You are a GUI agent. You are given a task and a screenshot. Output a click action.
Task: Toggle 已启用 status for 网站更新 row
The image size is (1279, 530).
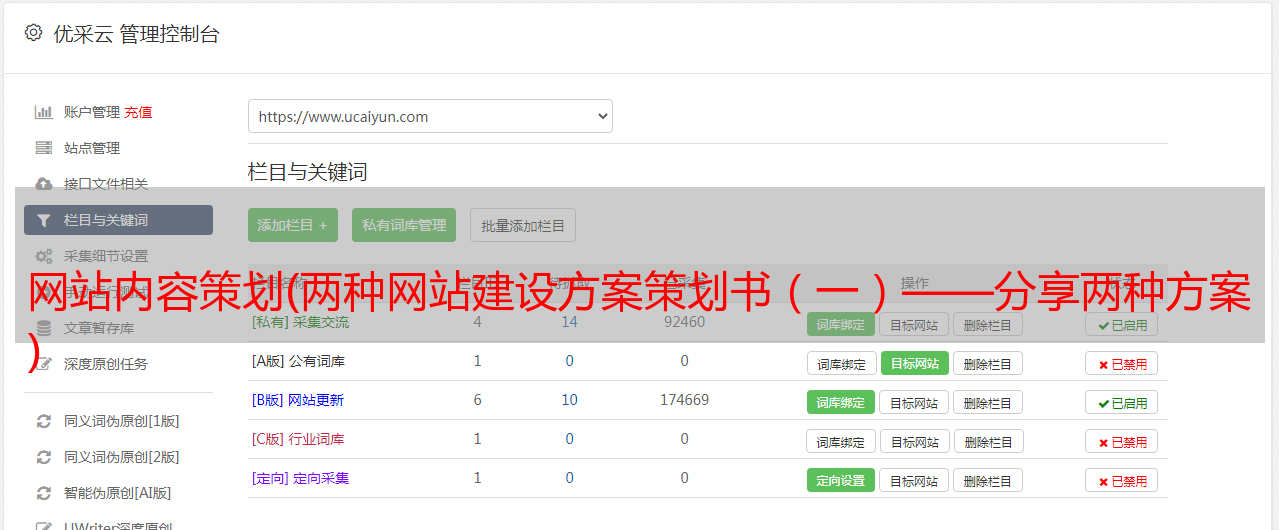(x=1121, y=403)
